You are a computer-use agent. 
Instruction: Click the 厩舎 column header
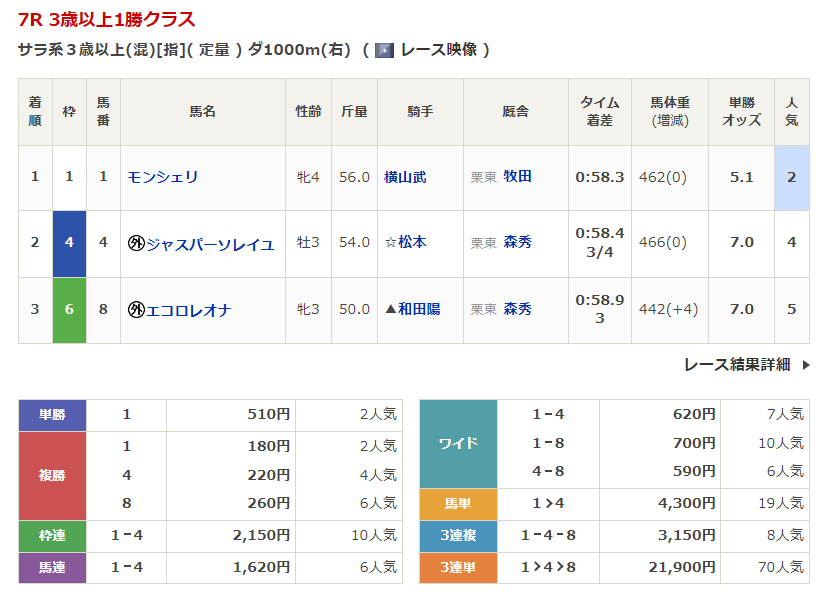(516, 112)
